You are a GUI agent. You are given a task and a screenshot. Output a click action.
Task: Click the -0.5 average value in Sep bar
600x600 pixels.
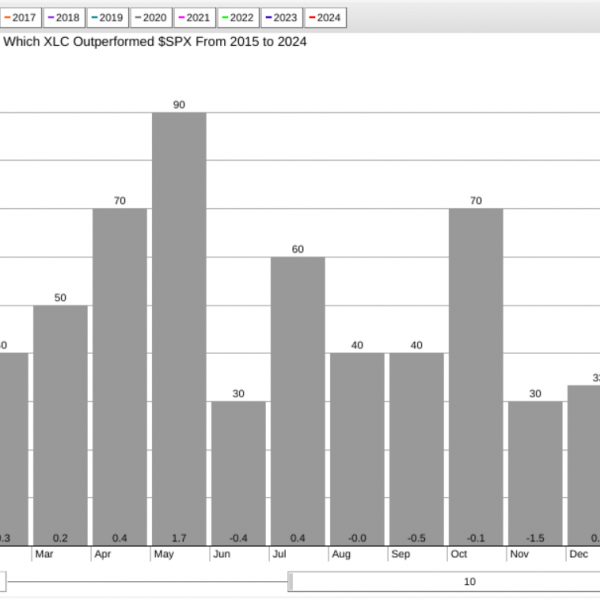[x=416, y=538]
